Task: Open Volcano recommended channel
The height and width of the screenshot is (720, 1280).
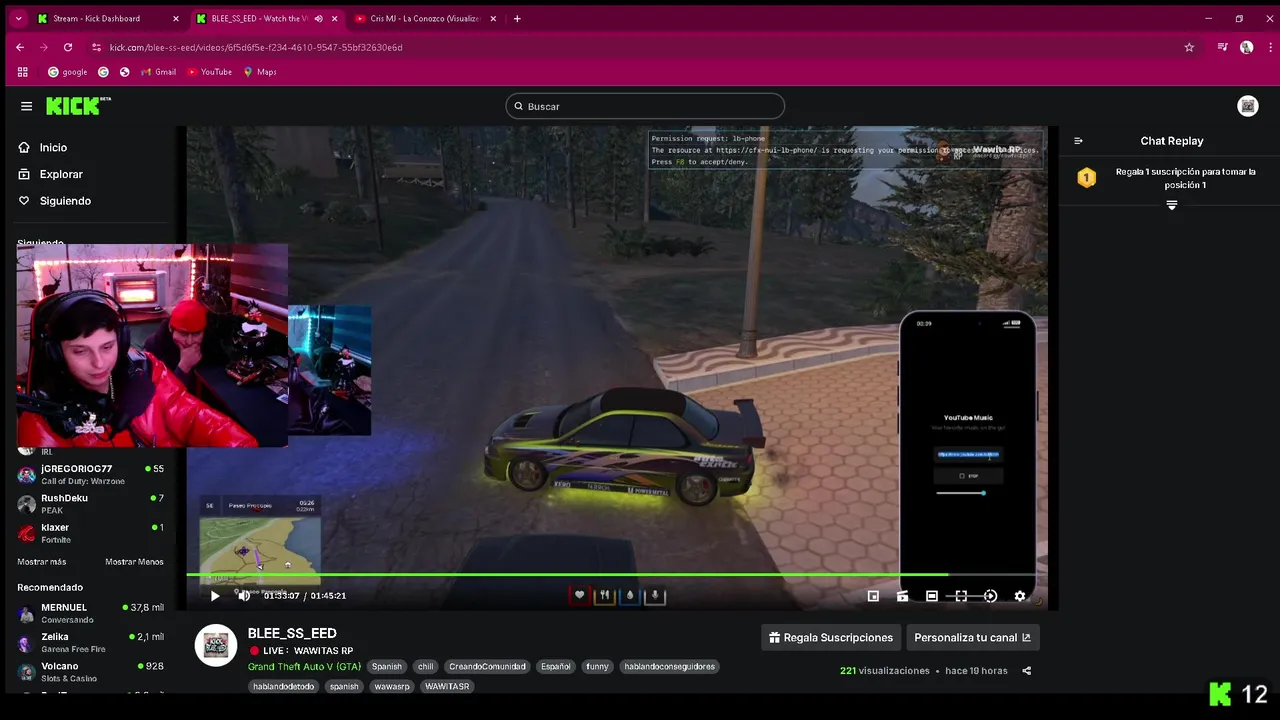Action: click(x=90, y=672)
